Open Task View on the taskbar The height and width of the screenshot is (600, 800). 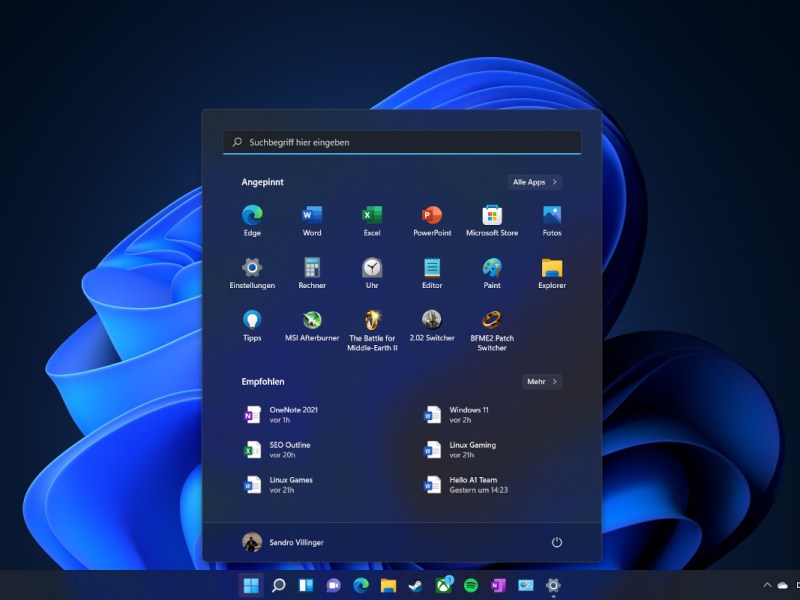306,585
